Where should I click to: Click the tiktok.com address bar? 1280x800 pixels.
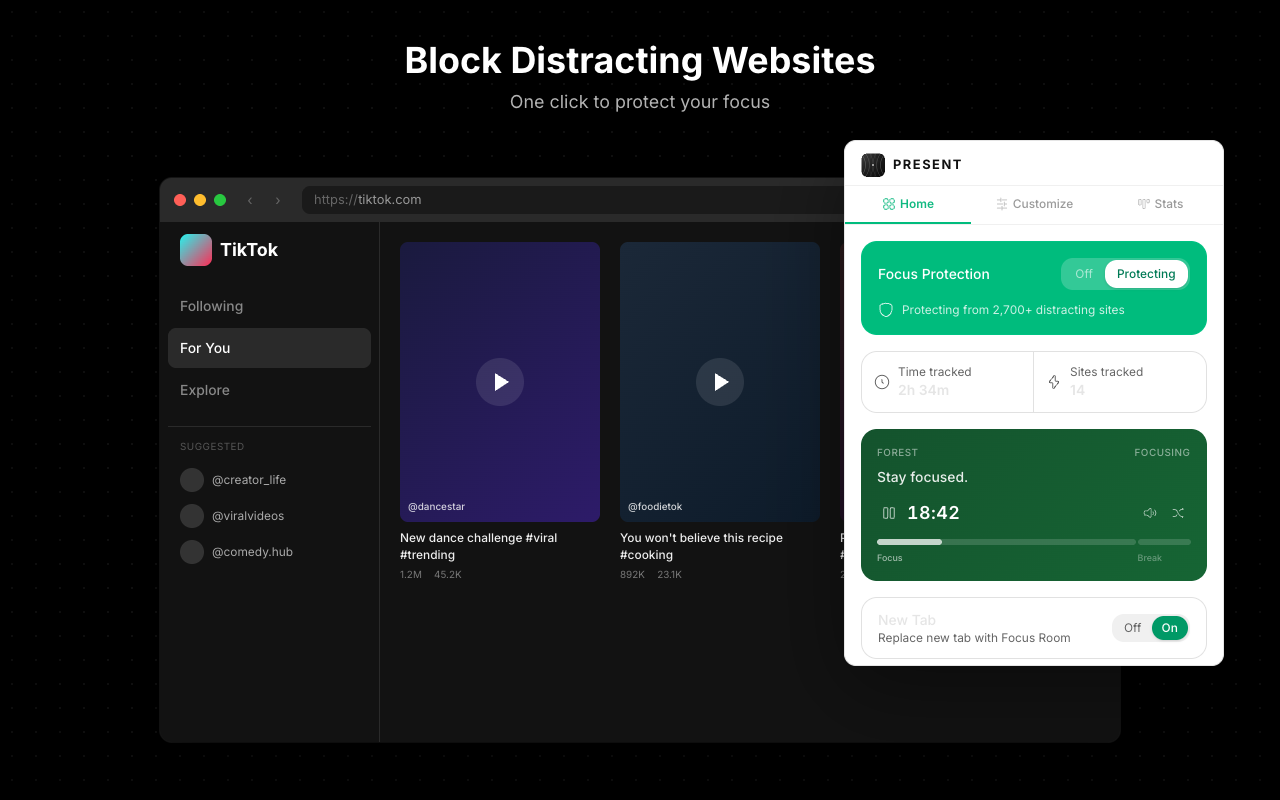coord(574,200)
